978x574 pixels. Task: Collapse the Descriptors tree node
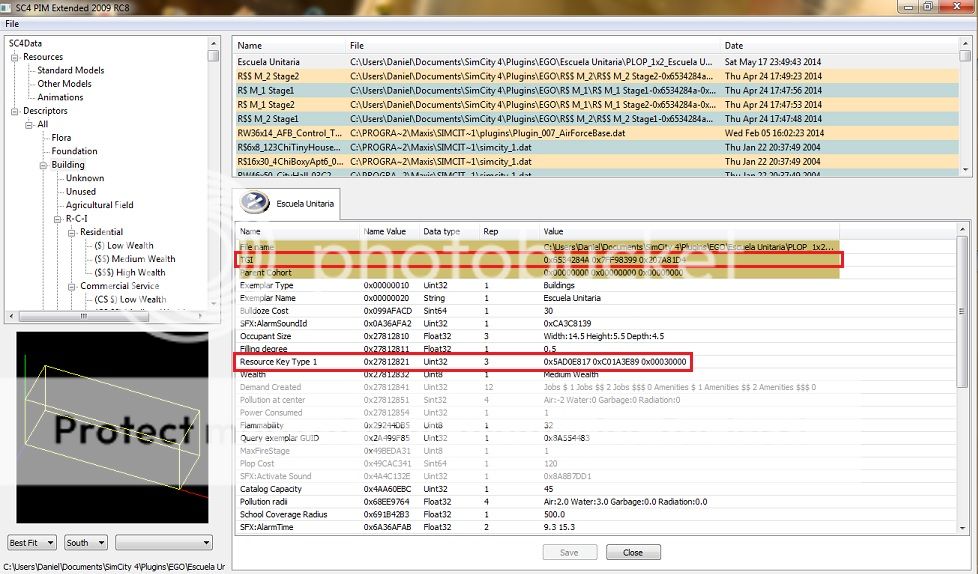pyautogui.click(x=15, y=111)
